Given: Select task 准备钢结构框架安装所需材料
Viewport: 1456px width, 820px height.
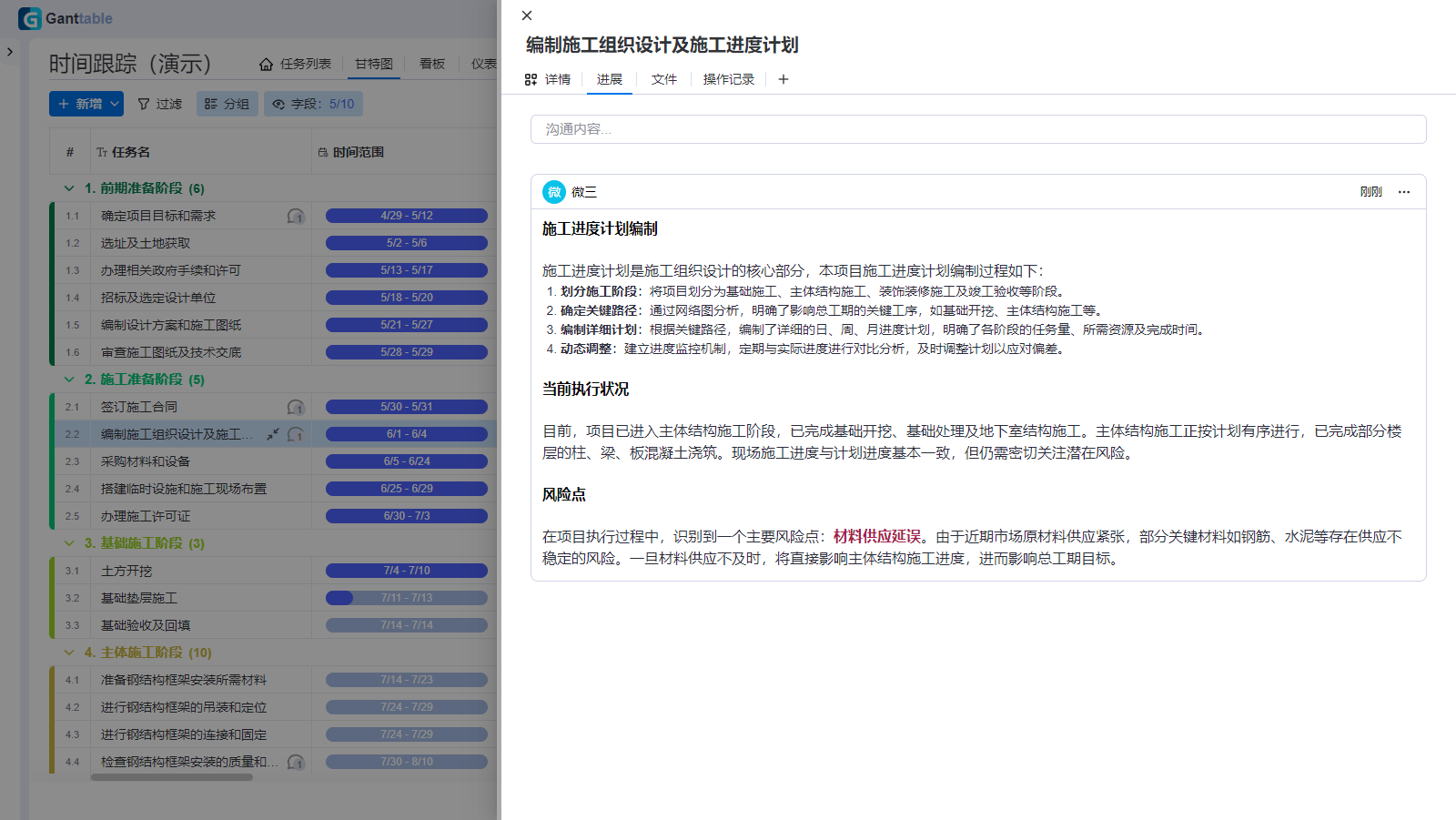Looking at the screenshot, I should click(x=184, y=680).
